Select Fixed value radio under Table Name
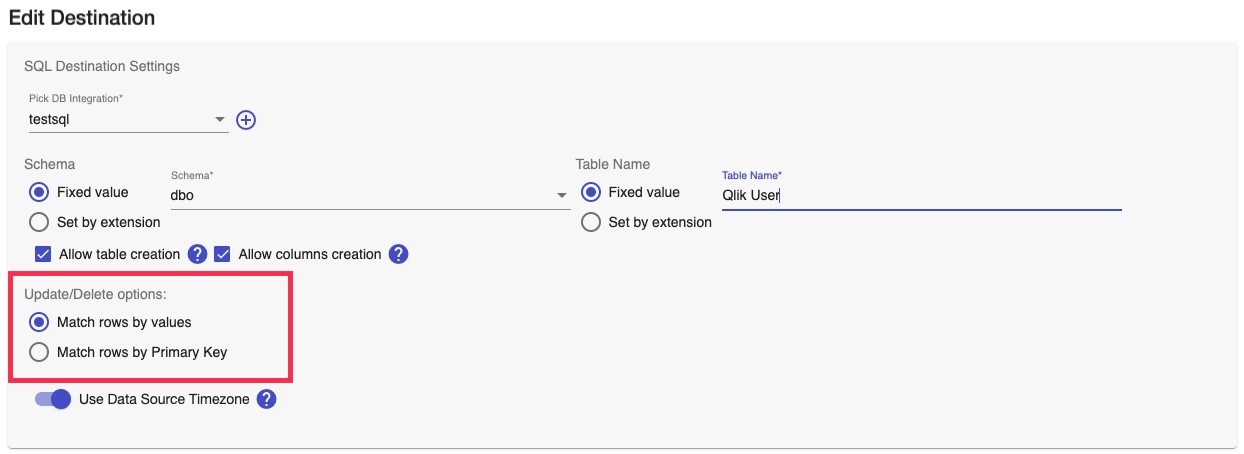 click(591, 192)
